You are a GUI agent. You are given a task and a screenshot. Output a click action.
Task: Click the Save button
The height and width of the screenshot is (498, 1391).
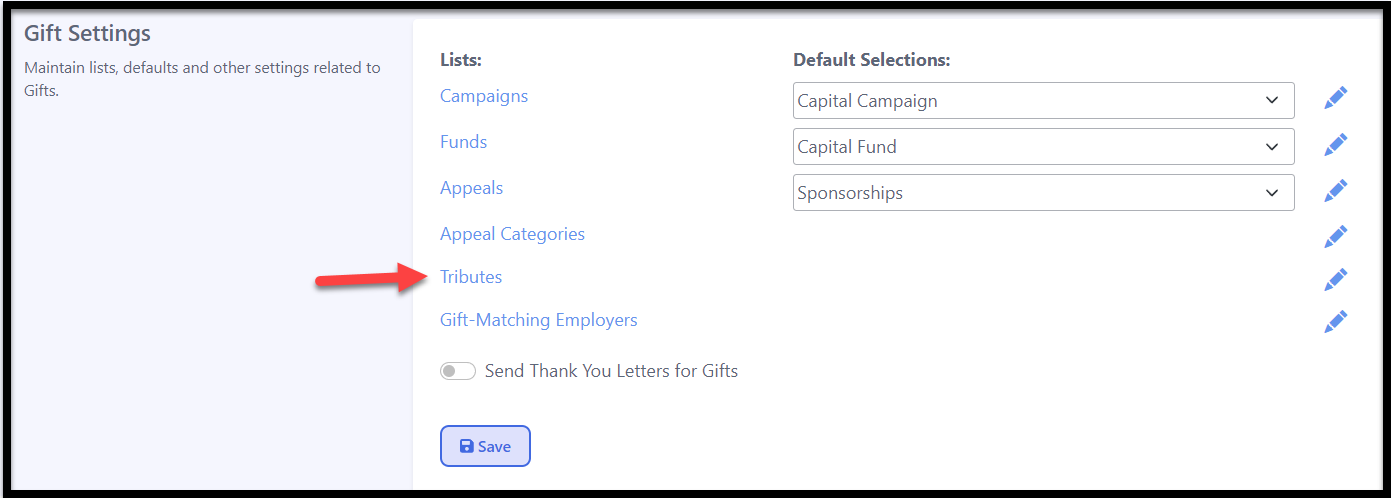[485, 446]
